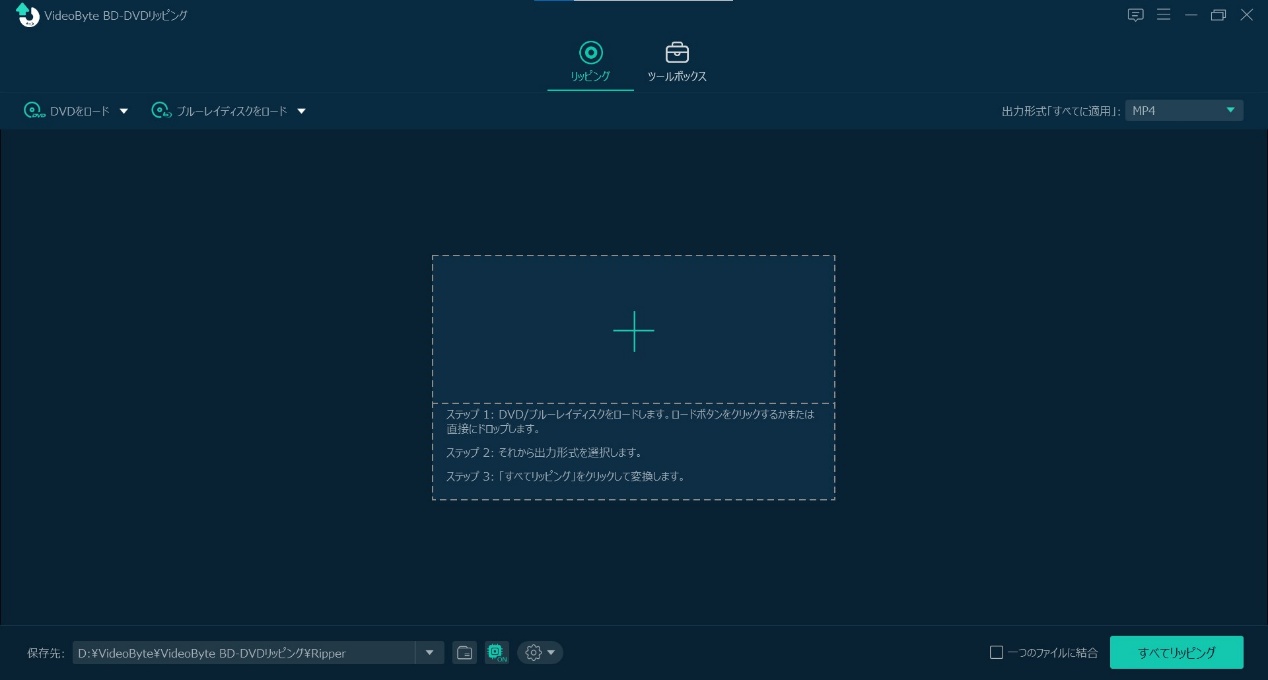The width and height of the screenshot is (1268, 680).
Task: Click the すべてリッピング button
Action: [1177, 653]
